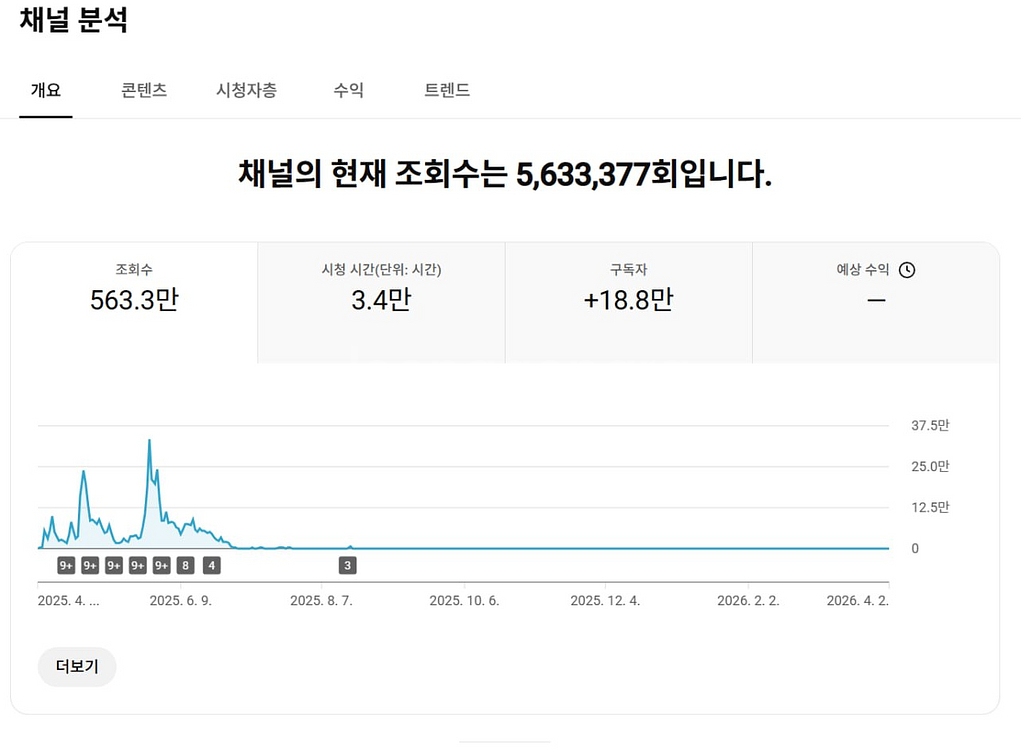The image size is (1021, 750).
Task: Open the video marker labeled 4
Action: tap(211, 566)
